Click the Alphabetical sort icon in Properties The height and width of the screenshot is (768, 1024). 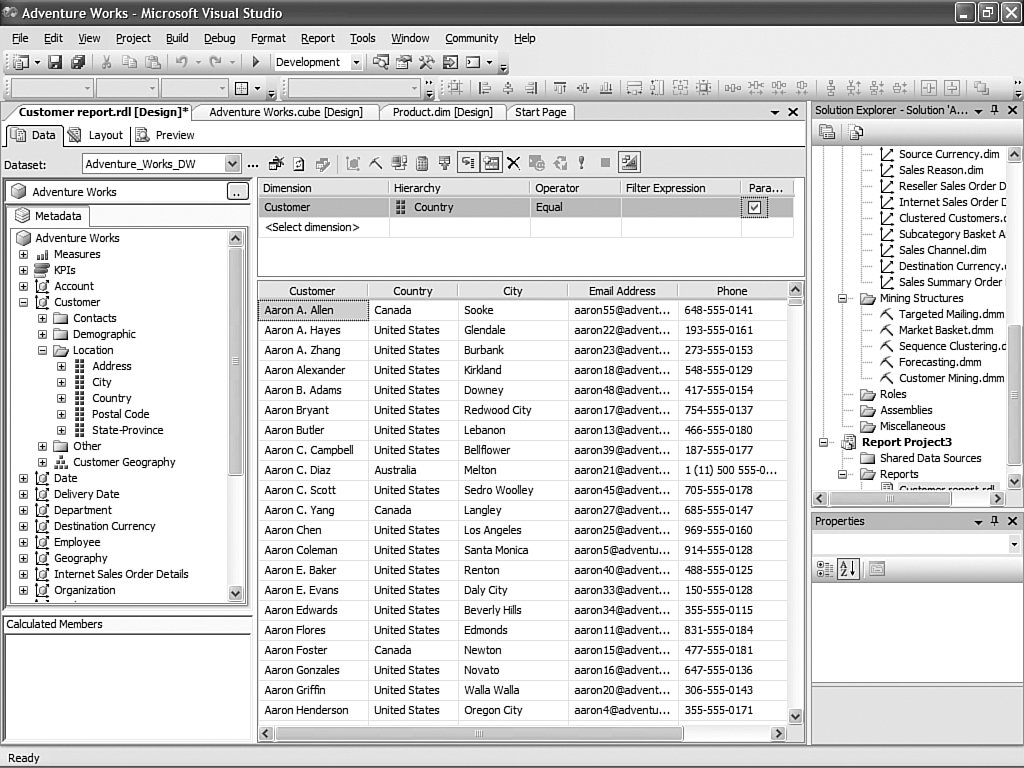pos(848,569)
